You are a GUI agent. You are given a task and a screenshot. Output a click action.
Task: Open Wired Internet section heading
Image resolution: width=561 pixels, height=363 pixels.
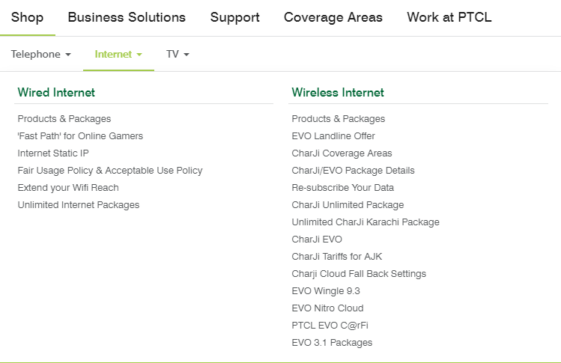[x=56, y=92]
